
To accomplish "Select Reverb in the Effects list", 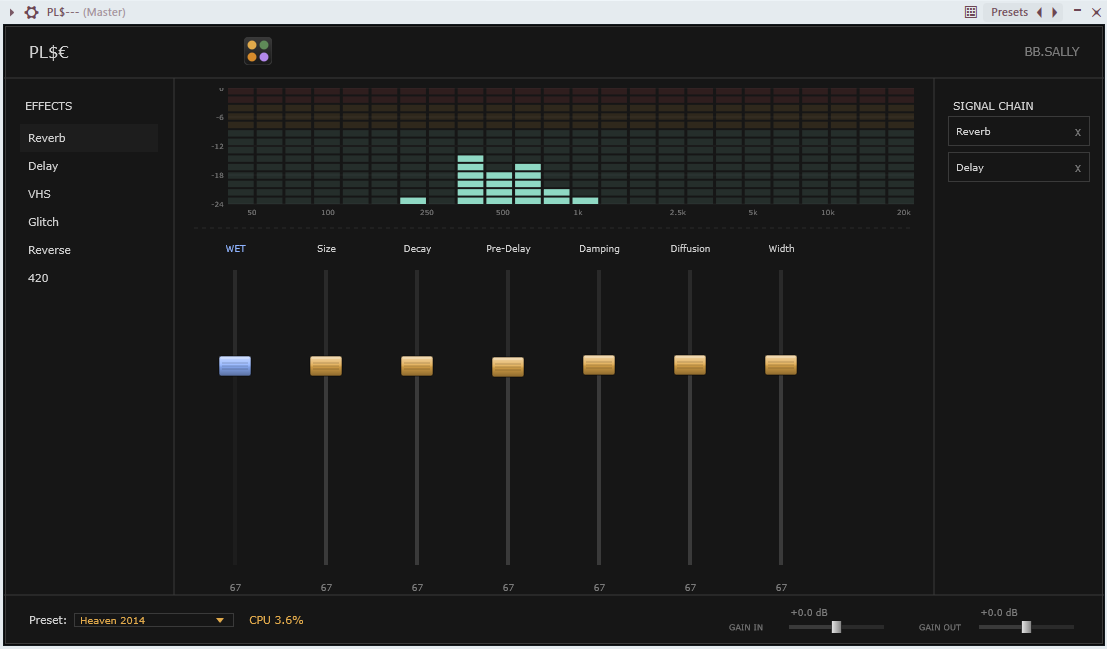I will point(89,138).
